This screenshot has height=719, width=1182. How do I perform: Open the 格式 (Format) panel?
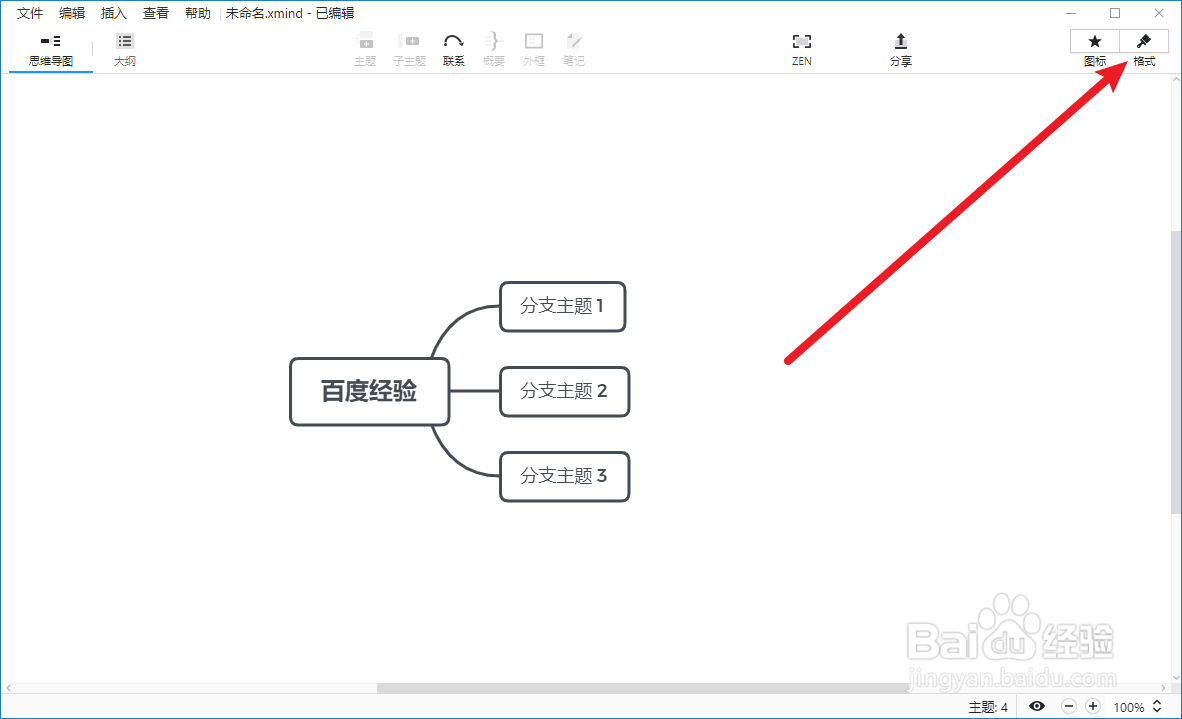click(x=1143, y=47)
